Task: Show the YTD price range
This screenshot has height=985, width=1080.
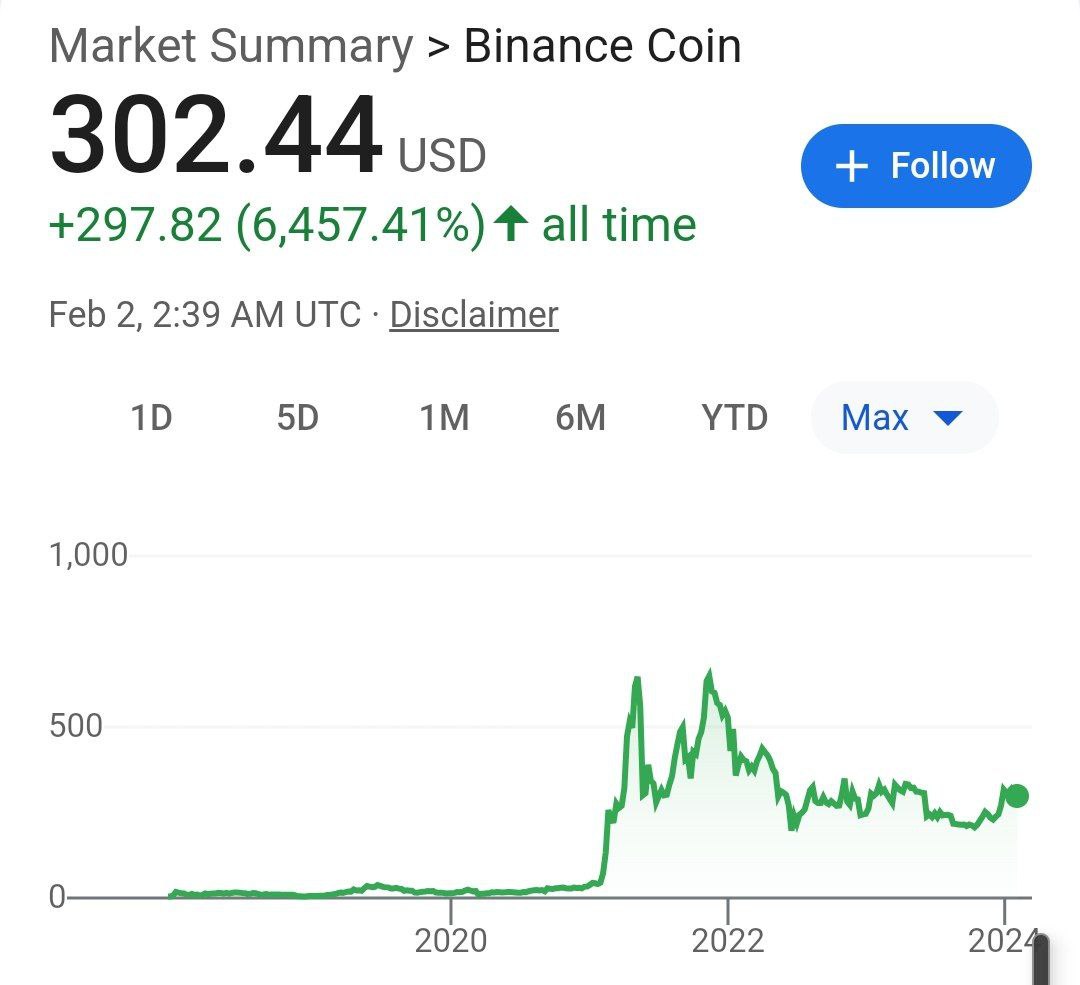Action: point(734,417)
